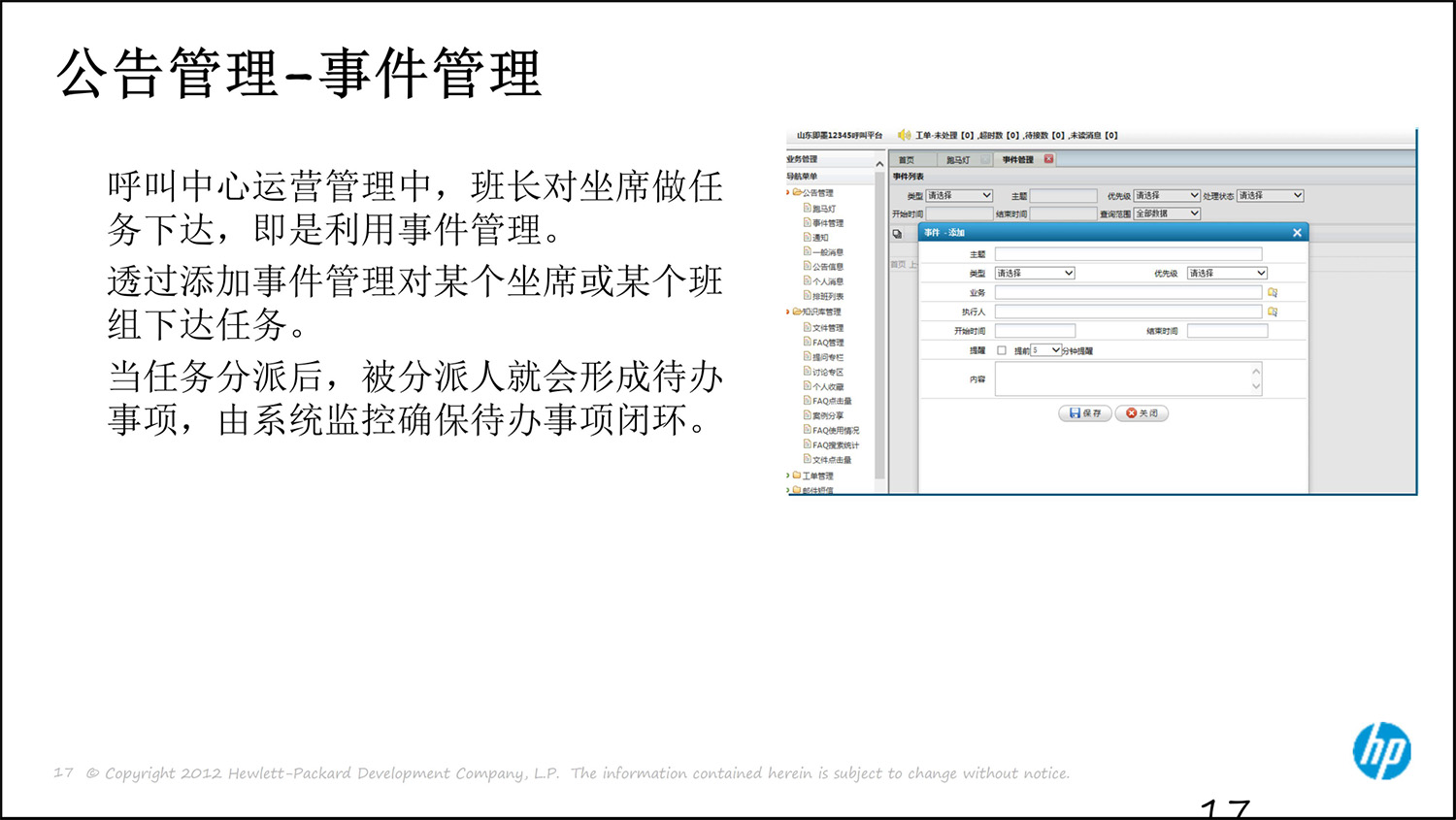Screen dimensions: 1456x820
Task: Click the 关闭 close button
Action: (1142, 412)
